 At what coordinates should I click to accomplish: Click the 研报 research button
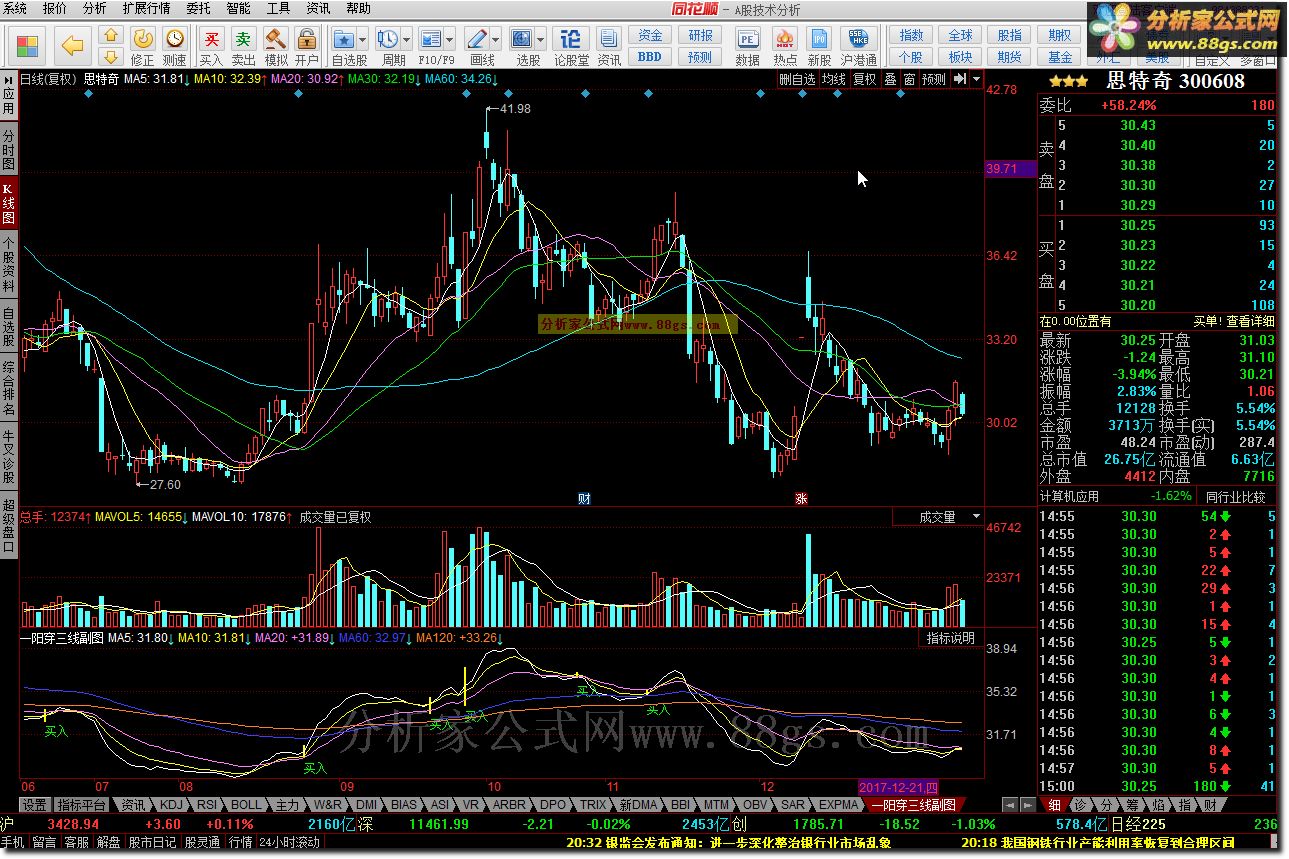[x=701, y=36]
